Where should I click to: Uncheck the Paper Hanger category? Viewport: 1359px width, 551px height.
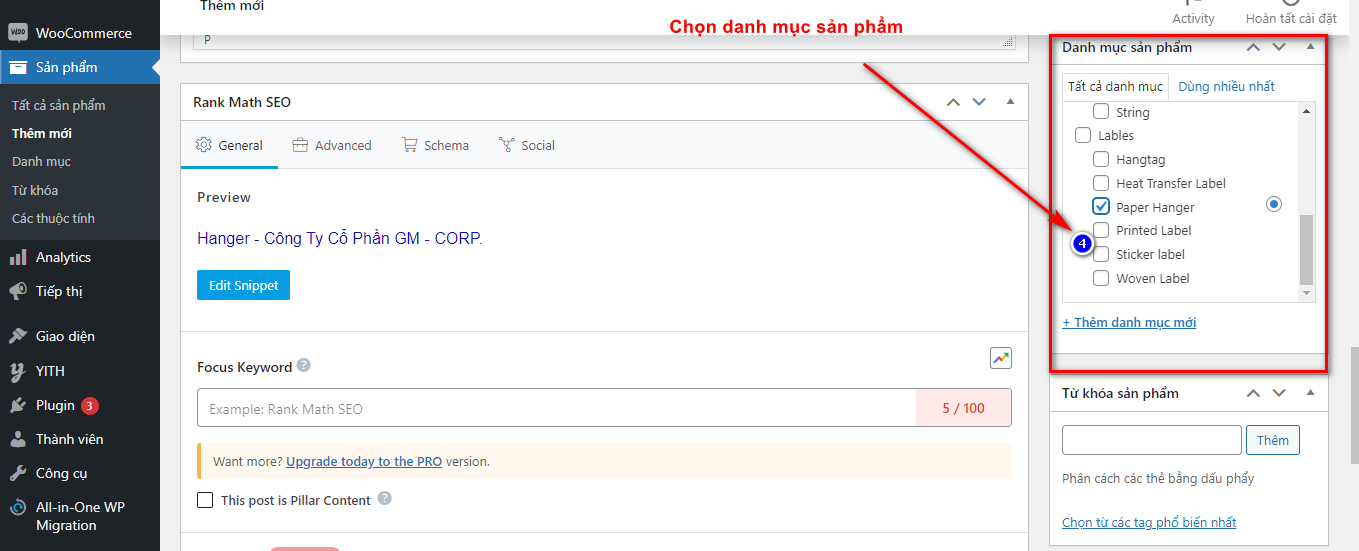1101,207
